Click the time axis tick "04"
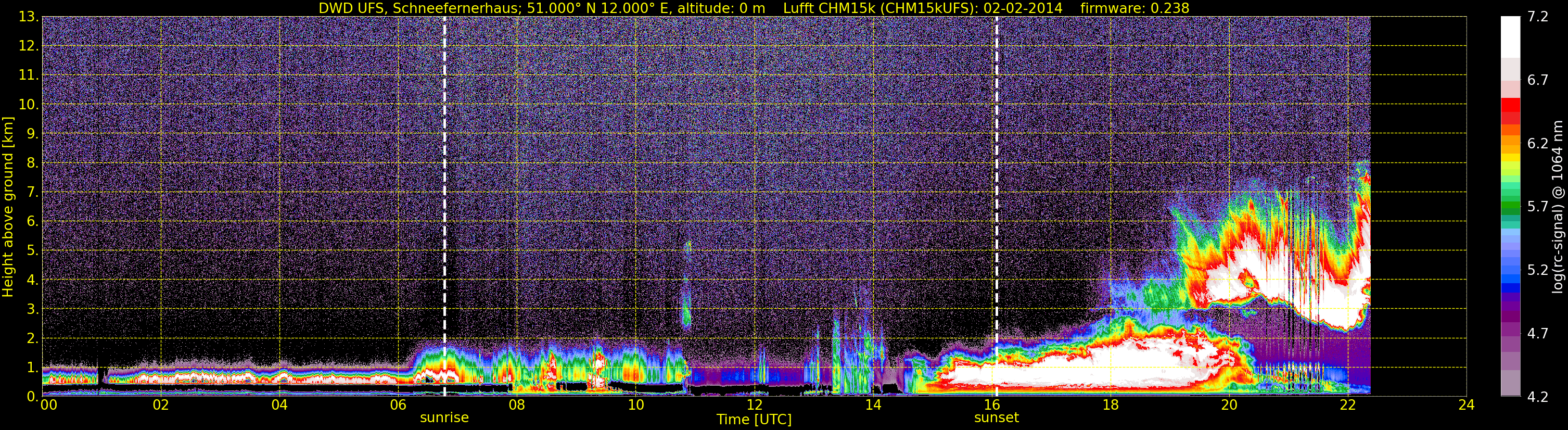 [x=279, y=404]
